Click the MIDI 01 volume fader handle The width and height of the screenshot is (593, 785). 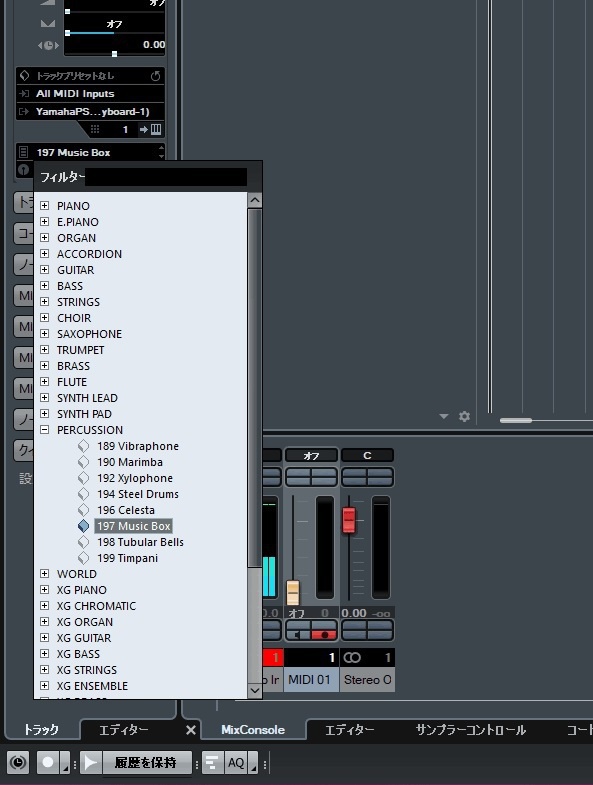click(293, 593)
